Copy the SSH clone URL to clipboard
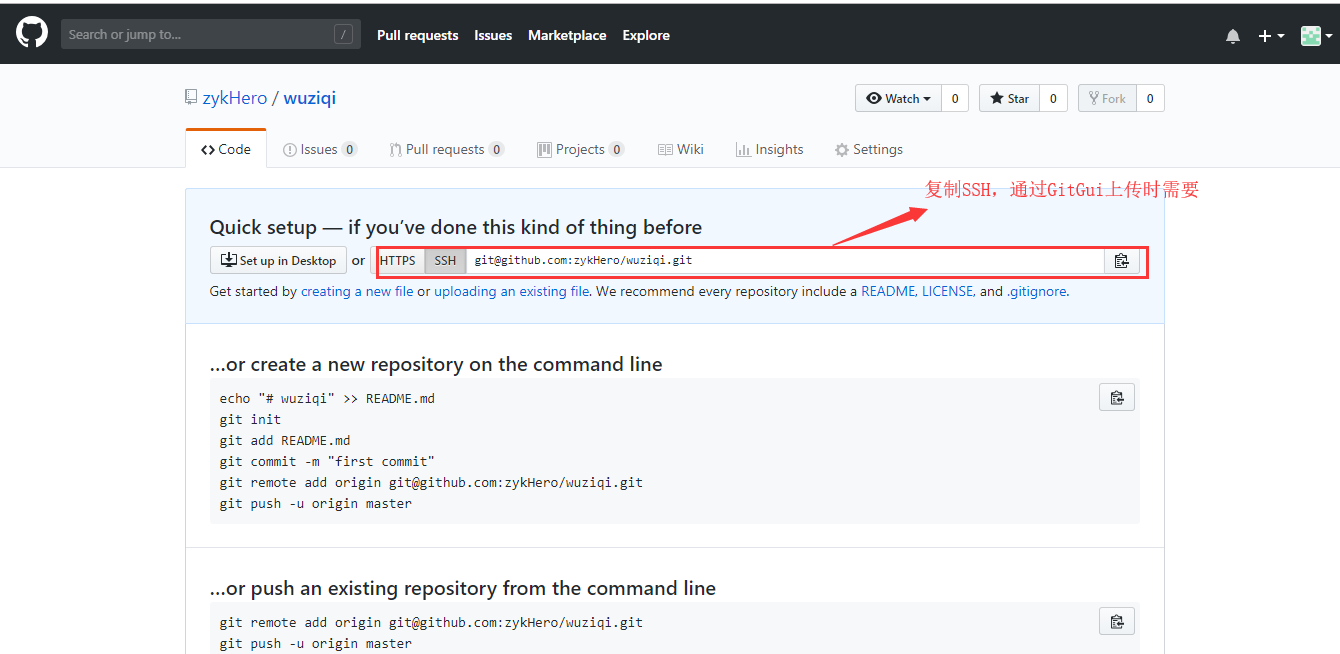 pos(1122,260)
